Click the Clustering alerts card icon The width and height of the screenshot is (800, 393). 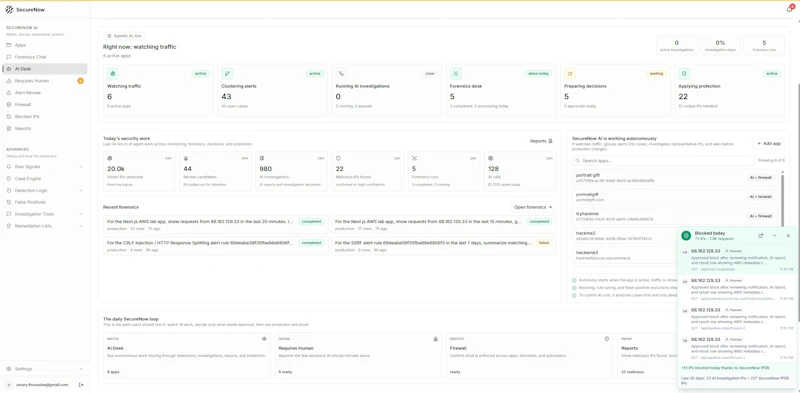click(227, 73)
